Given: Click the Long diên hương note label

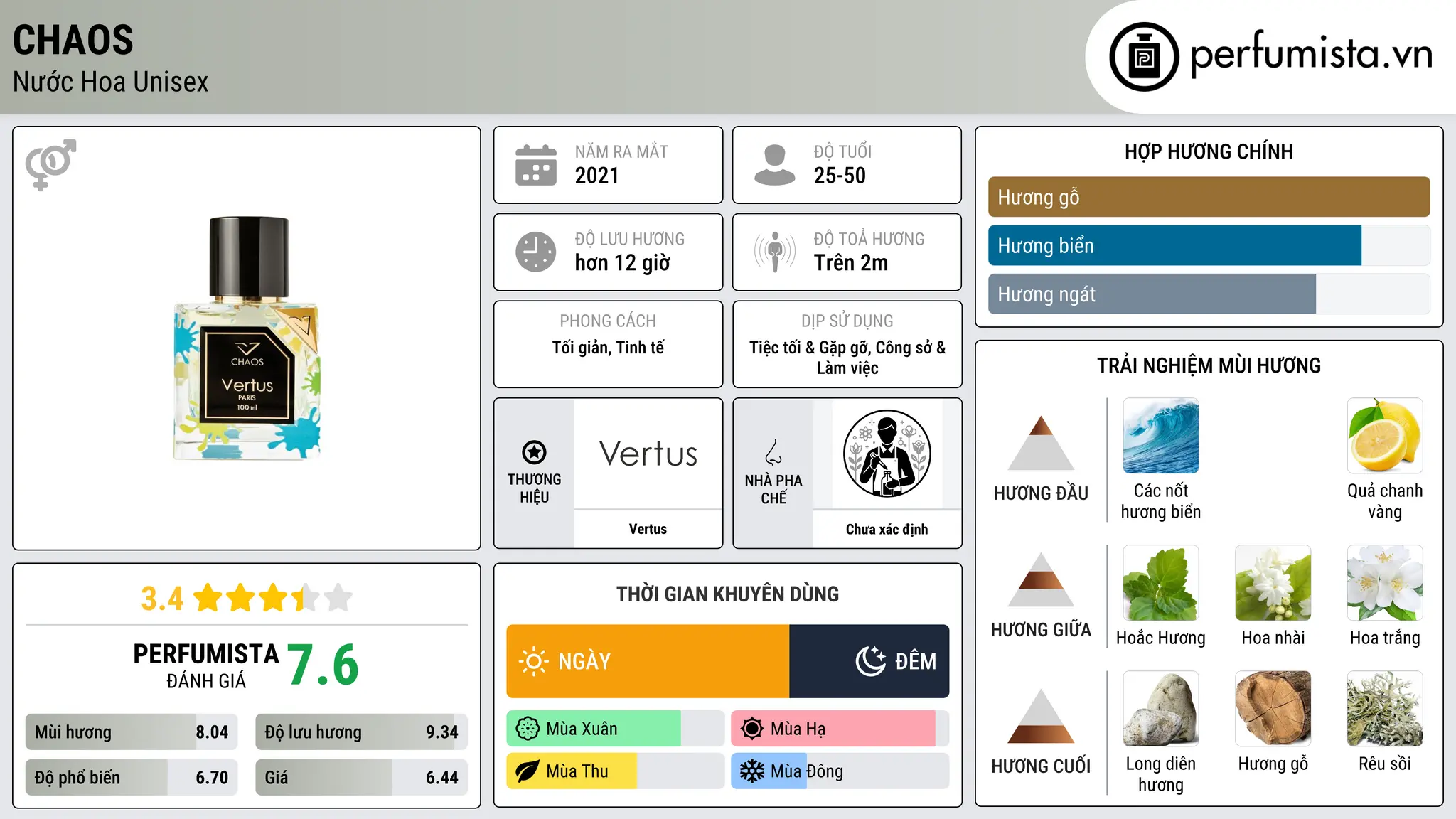Looking at the screenshot, I should [x=1160, y=774].
